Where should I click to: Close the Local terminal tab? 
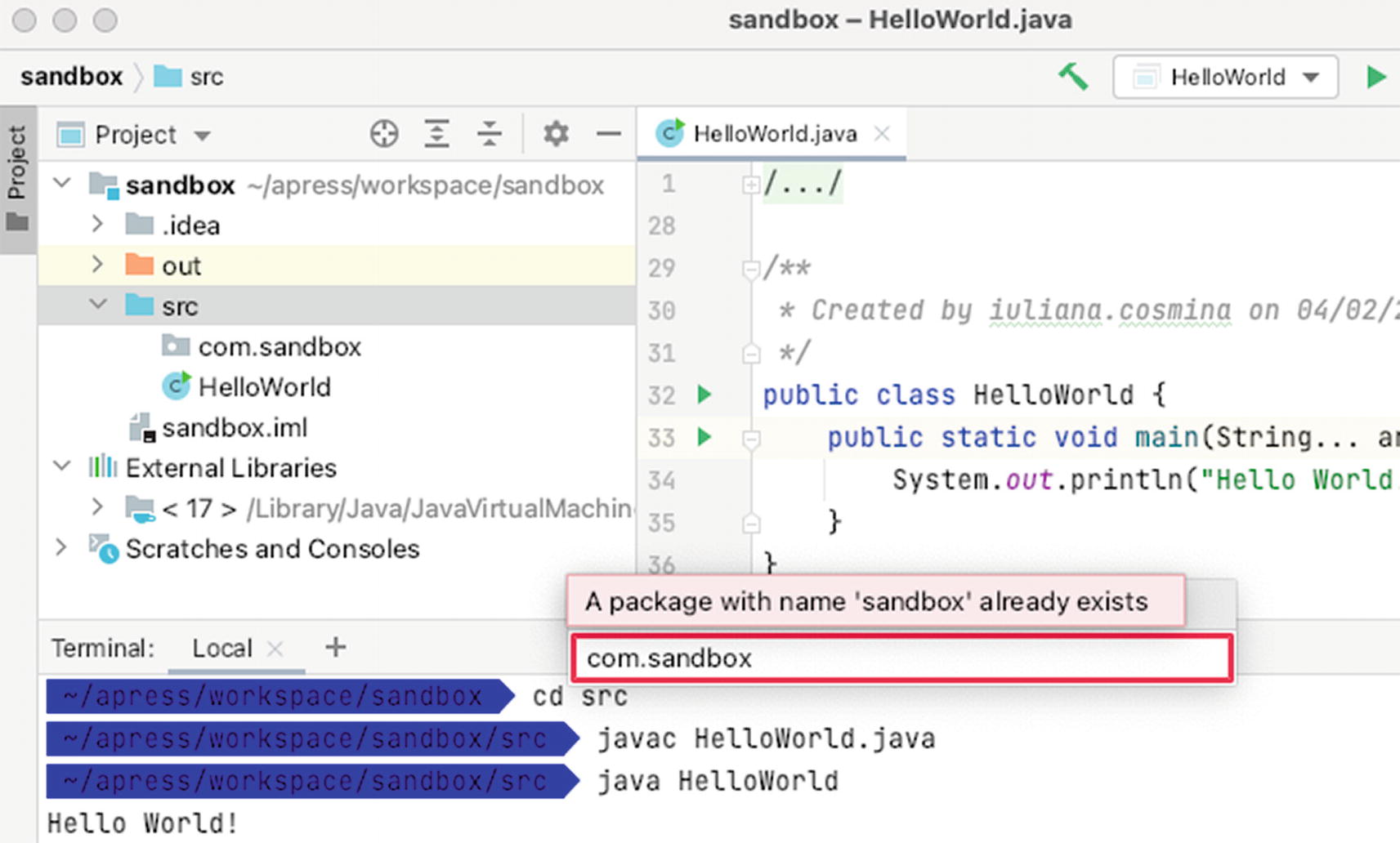tap(275, 649)
